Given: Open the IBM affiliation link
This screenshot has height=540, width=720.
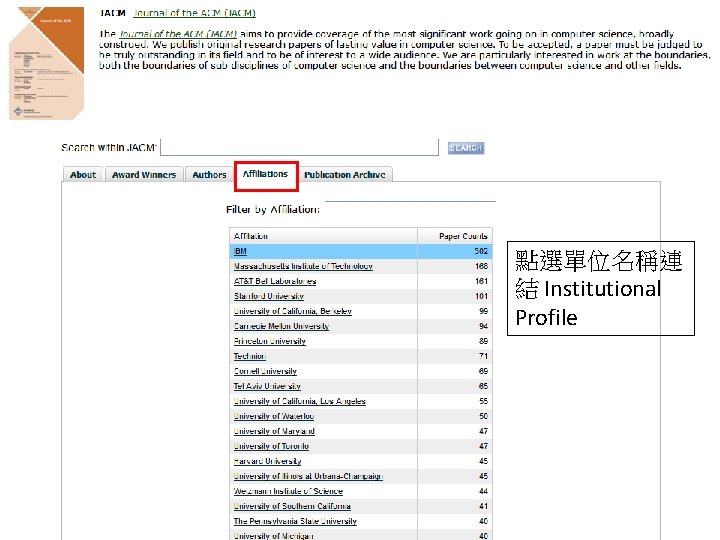Looking at the screenshot, I should (x=240, y=251).
